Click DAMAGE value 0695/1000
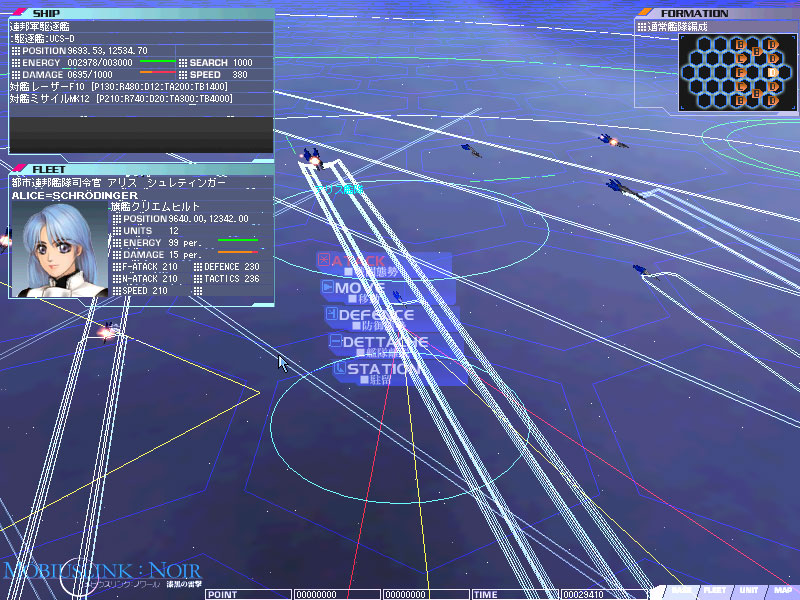The width and height of the screenshot is (800, 600). pyautogui.click(x=90, y=74)
